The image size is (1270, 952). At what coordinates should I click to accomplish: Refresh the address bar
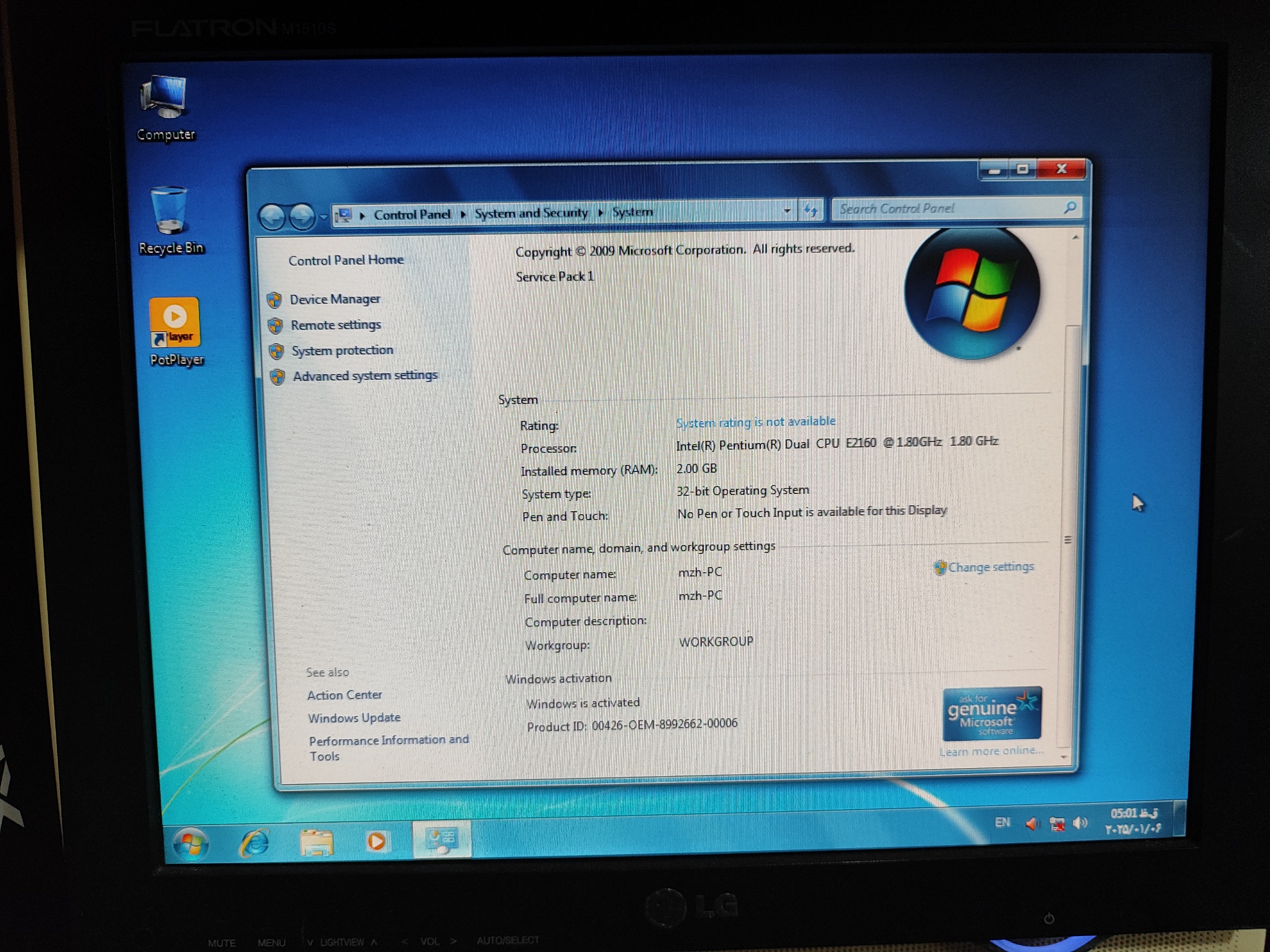811,210
